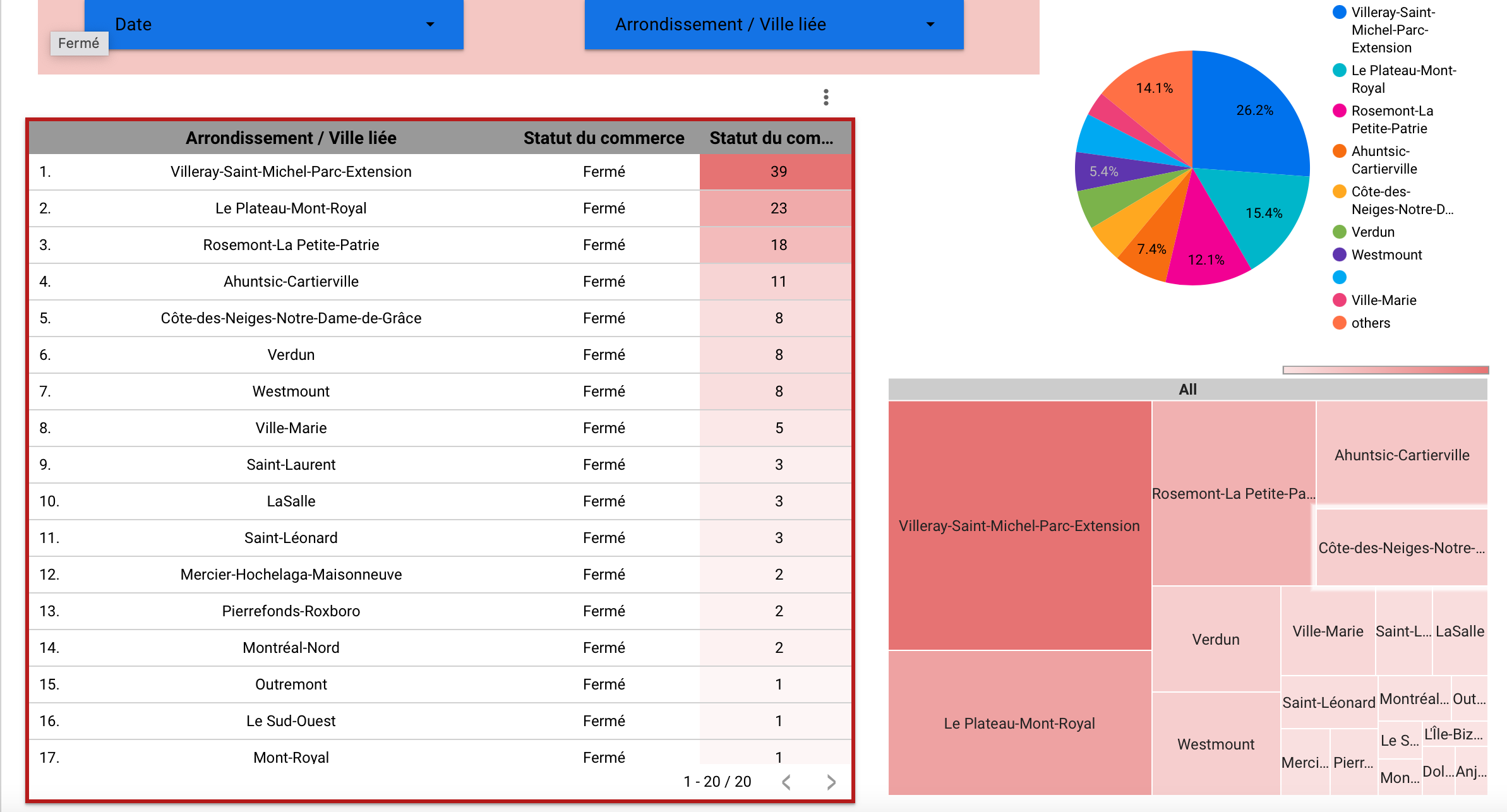This screenshot has height=812, width=1507.
Task: Open the table's three-dot options menu
Action: (x=826, y=97)
